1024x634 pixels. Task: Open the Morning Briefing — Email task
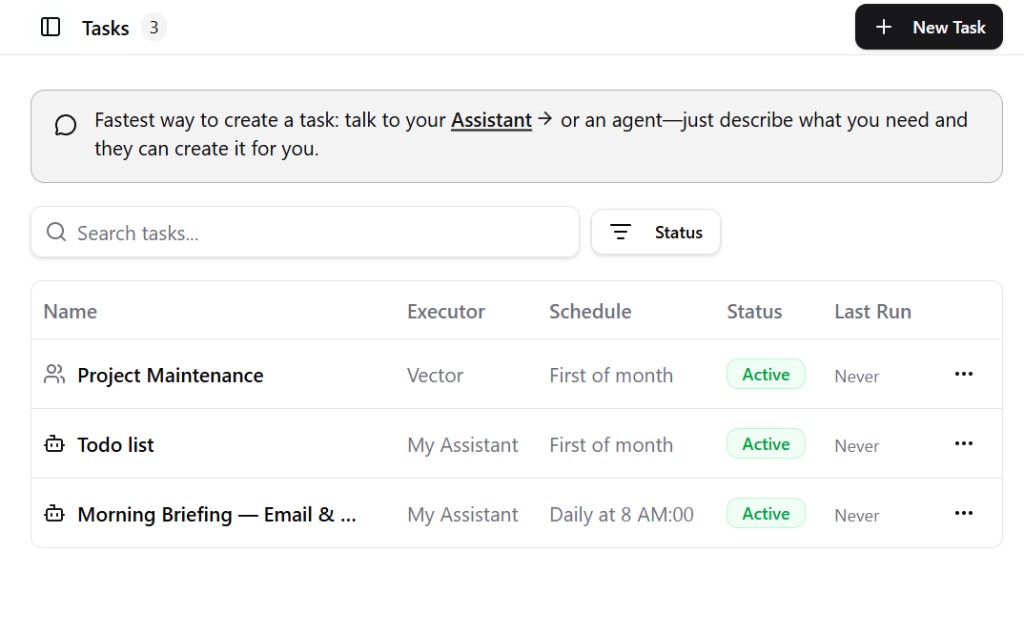tap(216, 515)
